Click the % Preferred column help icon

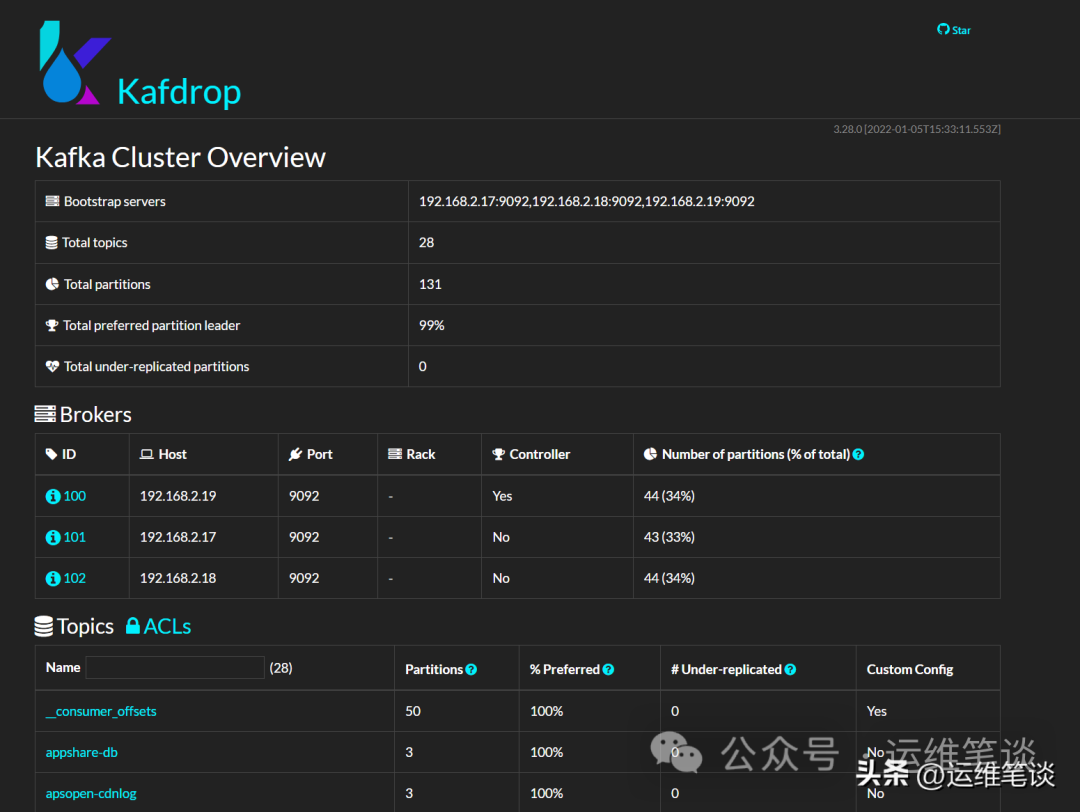pos(608,668)
